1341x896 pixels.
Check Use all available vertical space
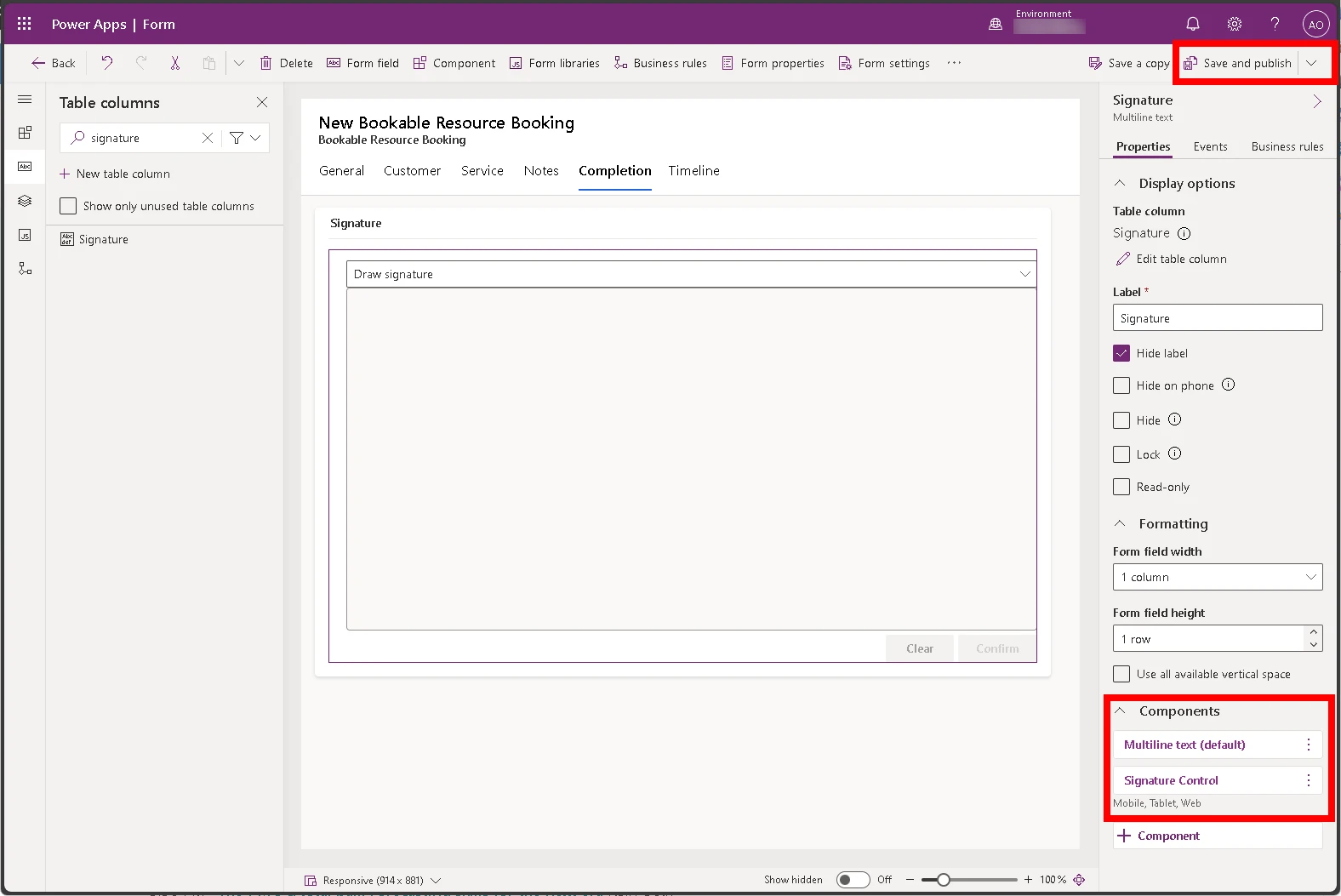tap(1121, 674)
